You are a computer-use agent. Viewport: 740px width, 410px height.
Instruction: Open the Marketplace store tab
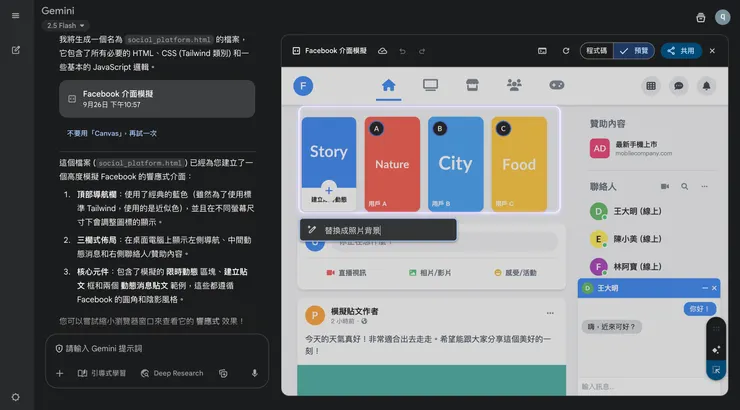click(472, 85)
